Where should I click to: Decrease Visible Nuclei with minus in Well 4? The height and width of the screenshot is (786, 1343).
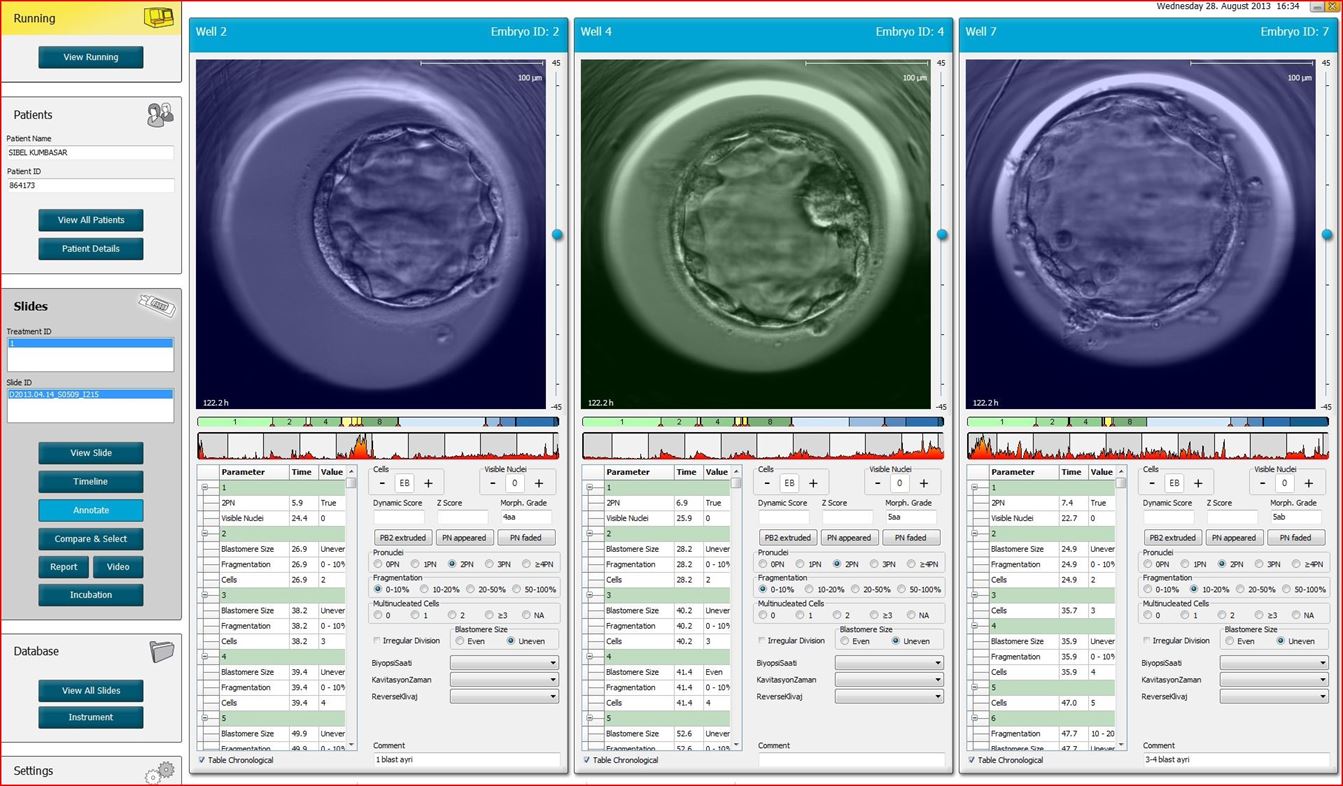pos(877,483)
